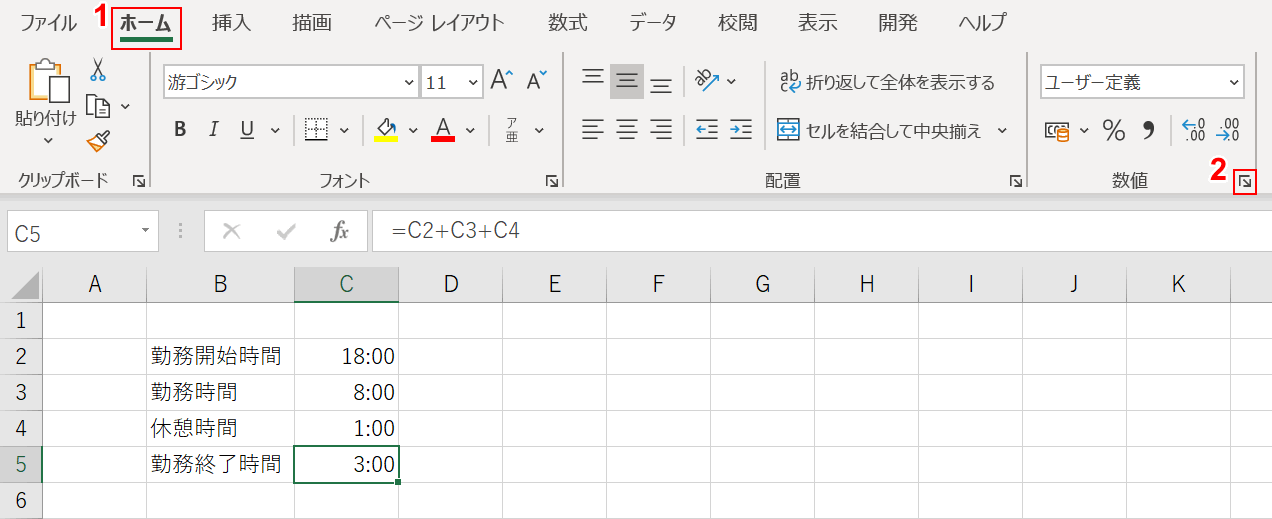Open the ユーザー定義 number format dropdown
This screenshot has width=1272, height=519.
(x=1233, y=82)
